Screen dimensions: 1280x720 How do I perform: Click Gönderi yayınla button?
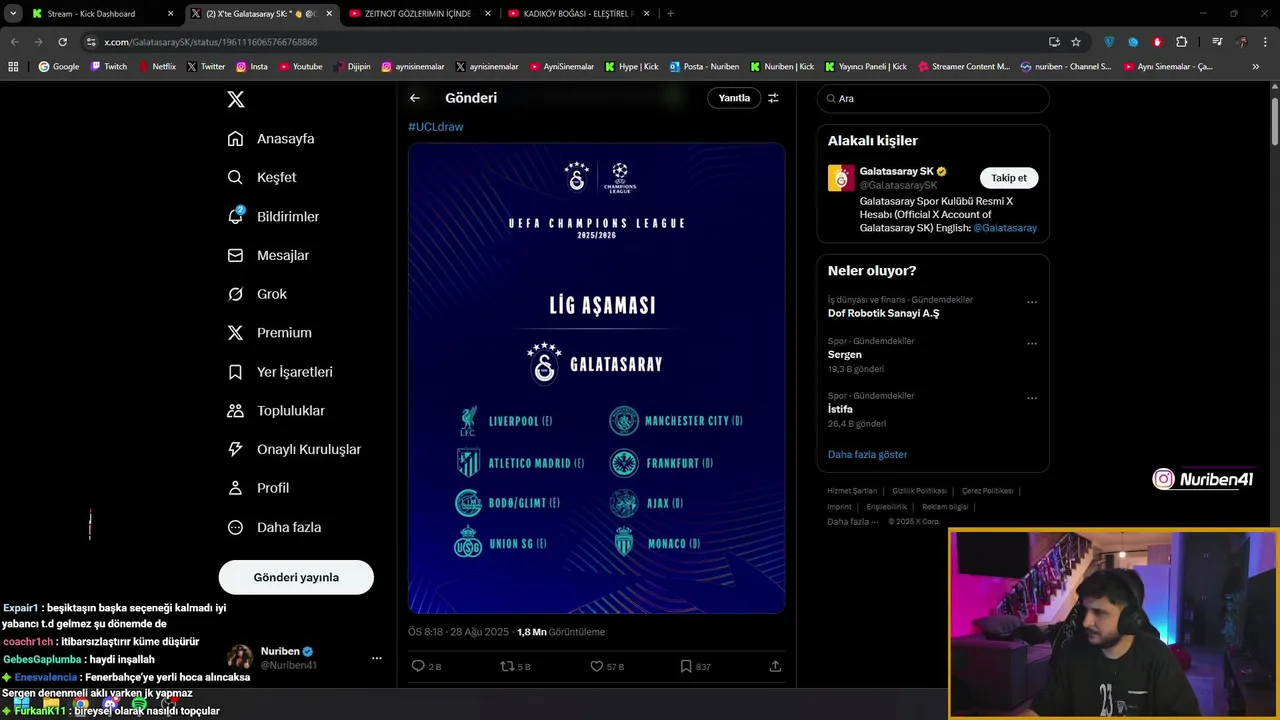pyautogui.click(x=296, y=577)
